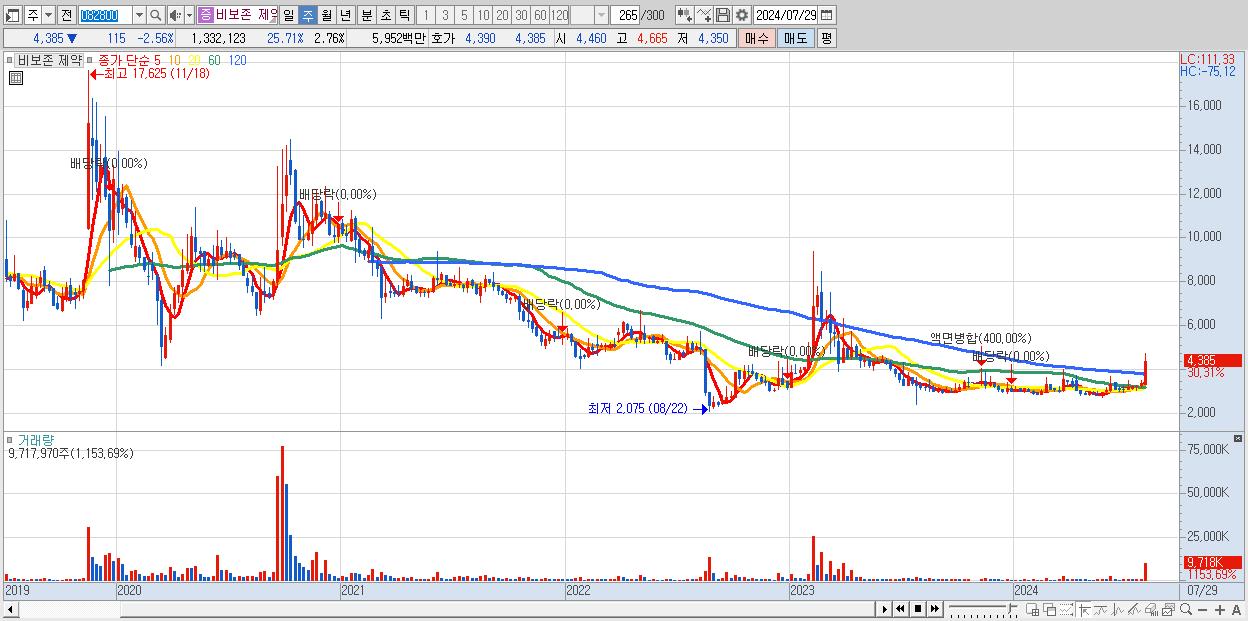
Task: Open the calendar date picker icon
Action: pos(826,15)
